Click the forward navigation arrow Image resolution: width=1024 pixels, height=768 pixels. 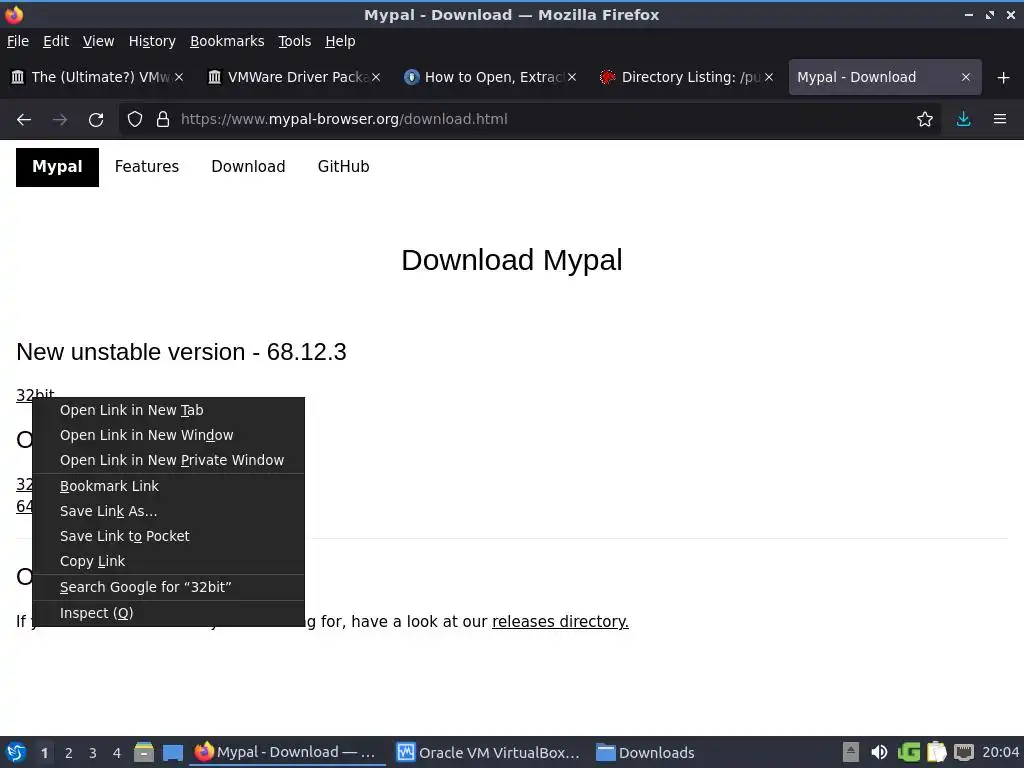point(60,120)
